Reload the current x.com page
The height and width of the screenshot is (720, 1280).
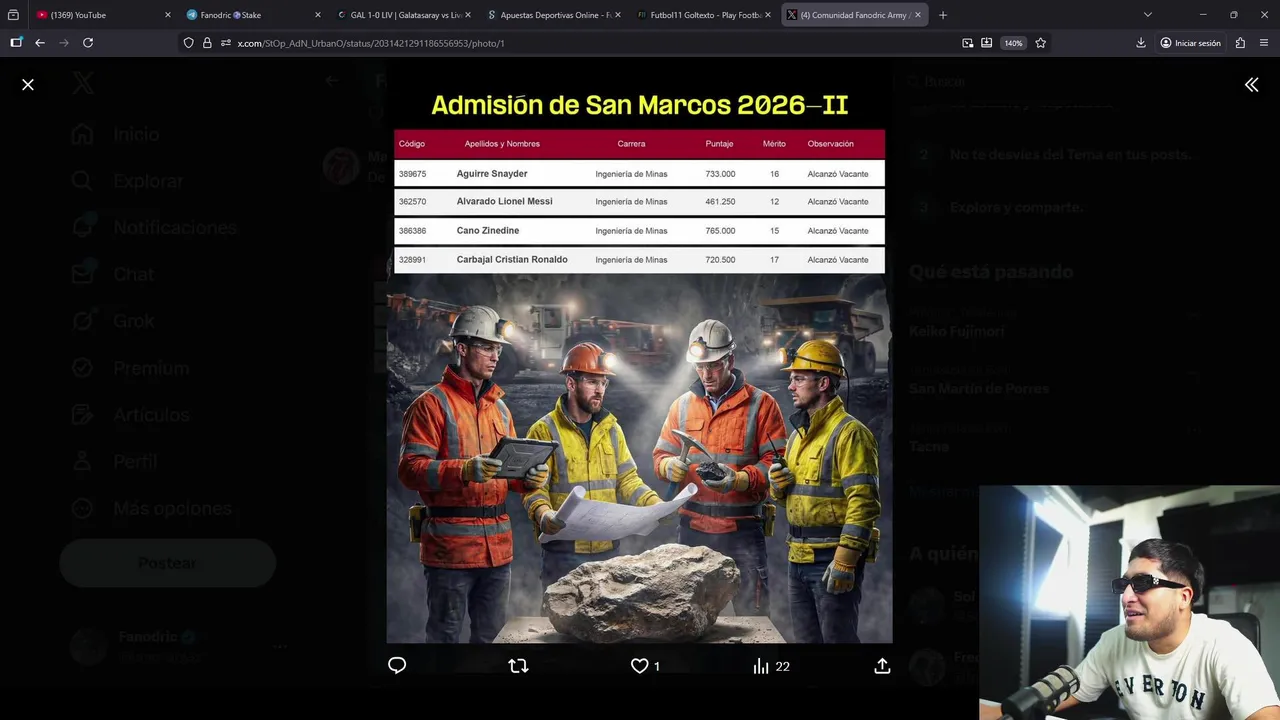point(88,43)
